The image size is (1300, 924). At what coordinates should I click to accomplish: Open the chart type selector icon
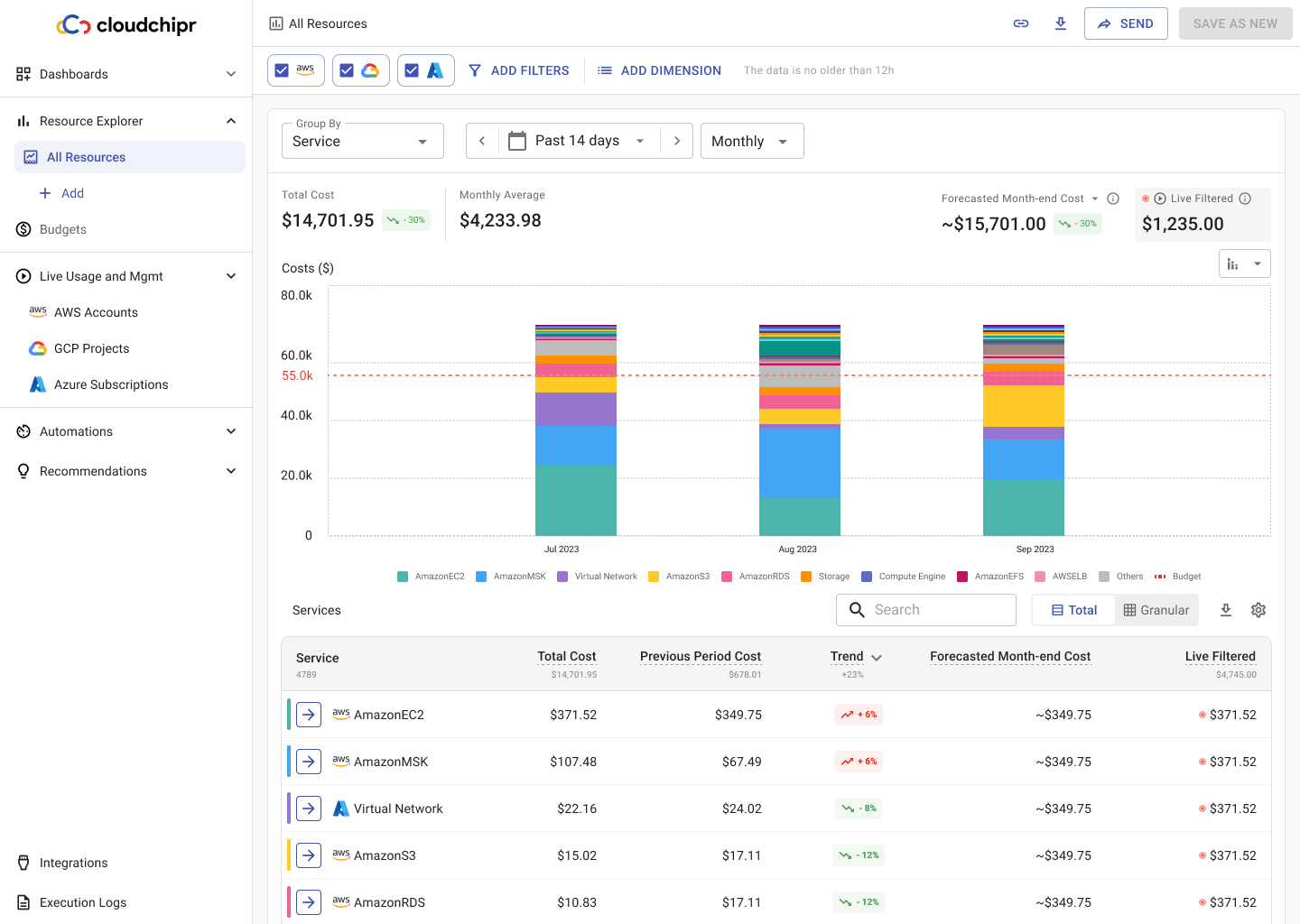tap(1244, 263)
